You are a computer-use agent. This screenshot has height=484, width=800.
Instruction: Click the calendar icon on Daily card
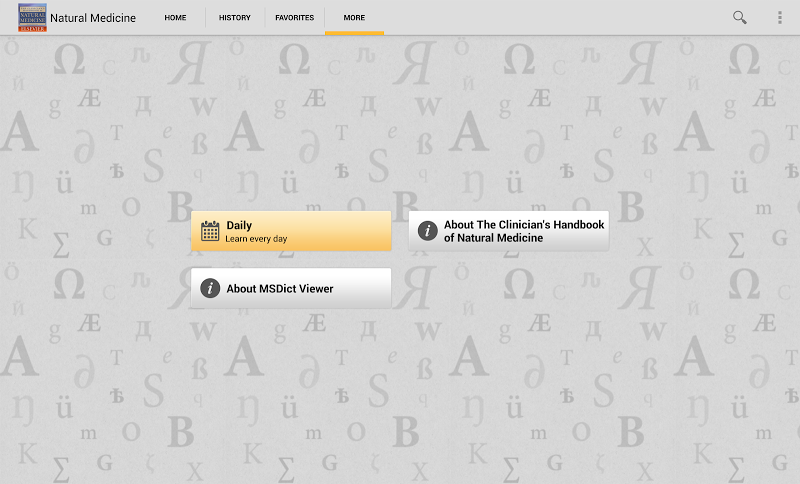coord(210,231)
